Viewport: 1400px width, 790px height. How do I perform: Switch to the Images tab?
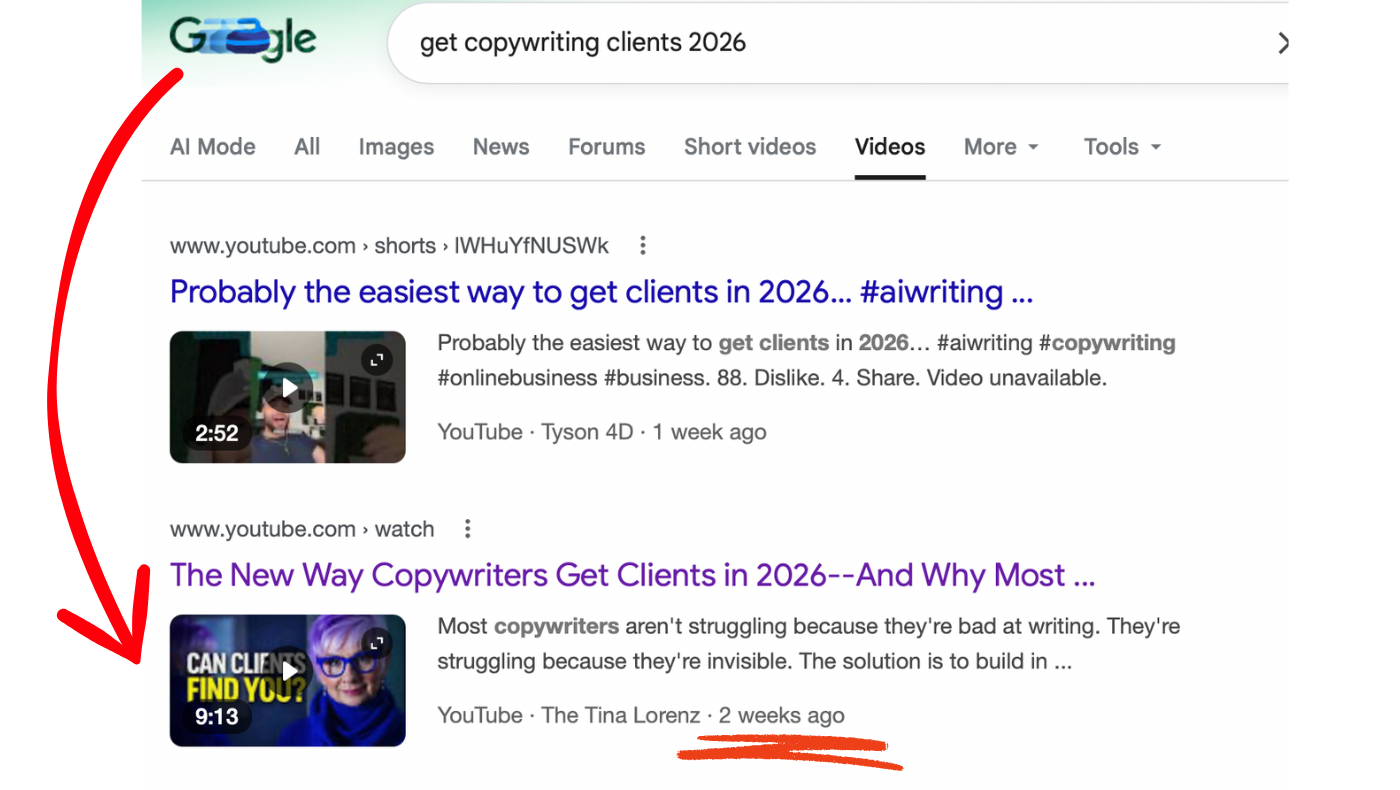396,147
